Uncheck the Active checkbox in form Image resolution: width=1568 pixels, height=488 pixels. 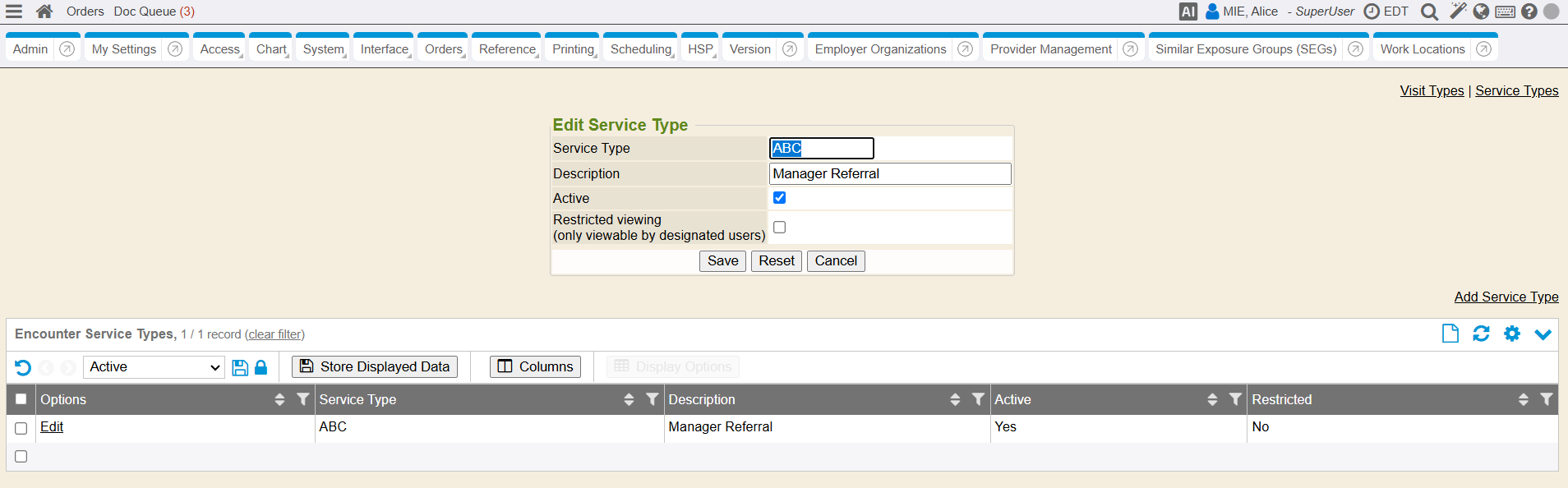tap(779, 198)
